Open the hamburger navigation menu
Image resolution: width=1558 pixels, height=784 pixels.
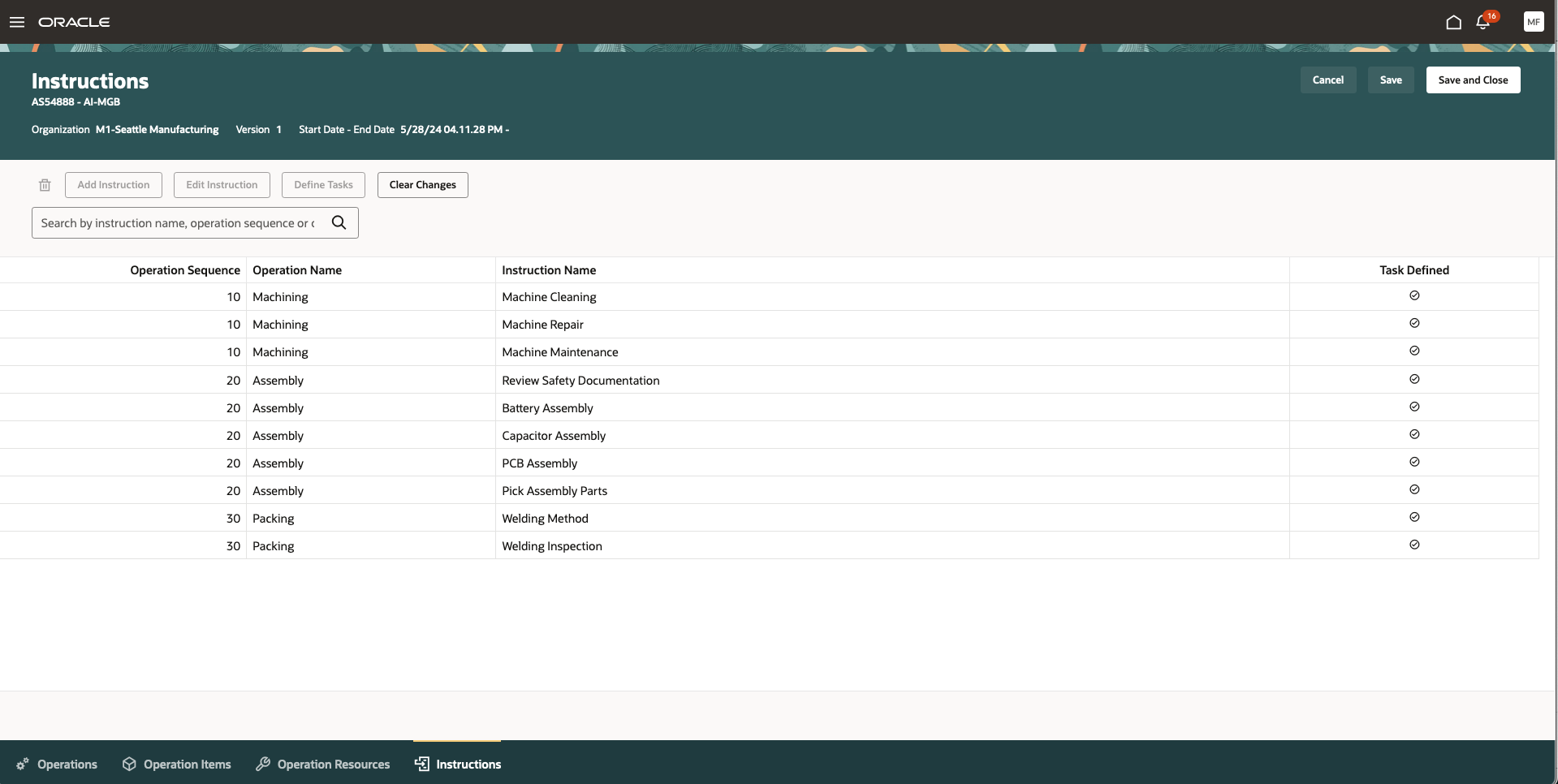point(17,22)
